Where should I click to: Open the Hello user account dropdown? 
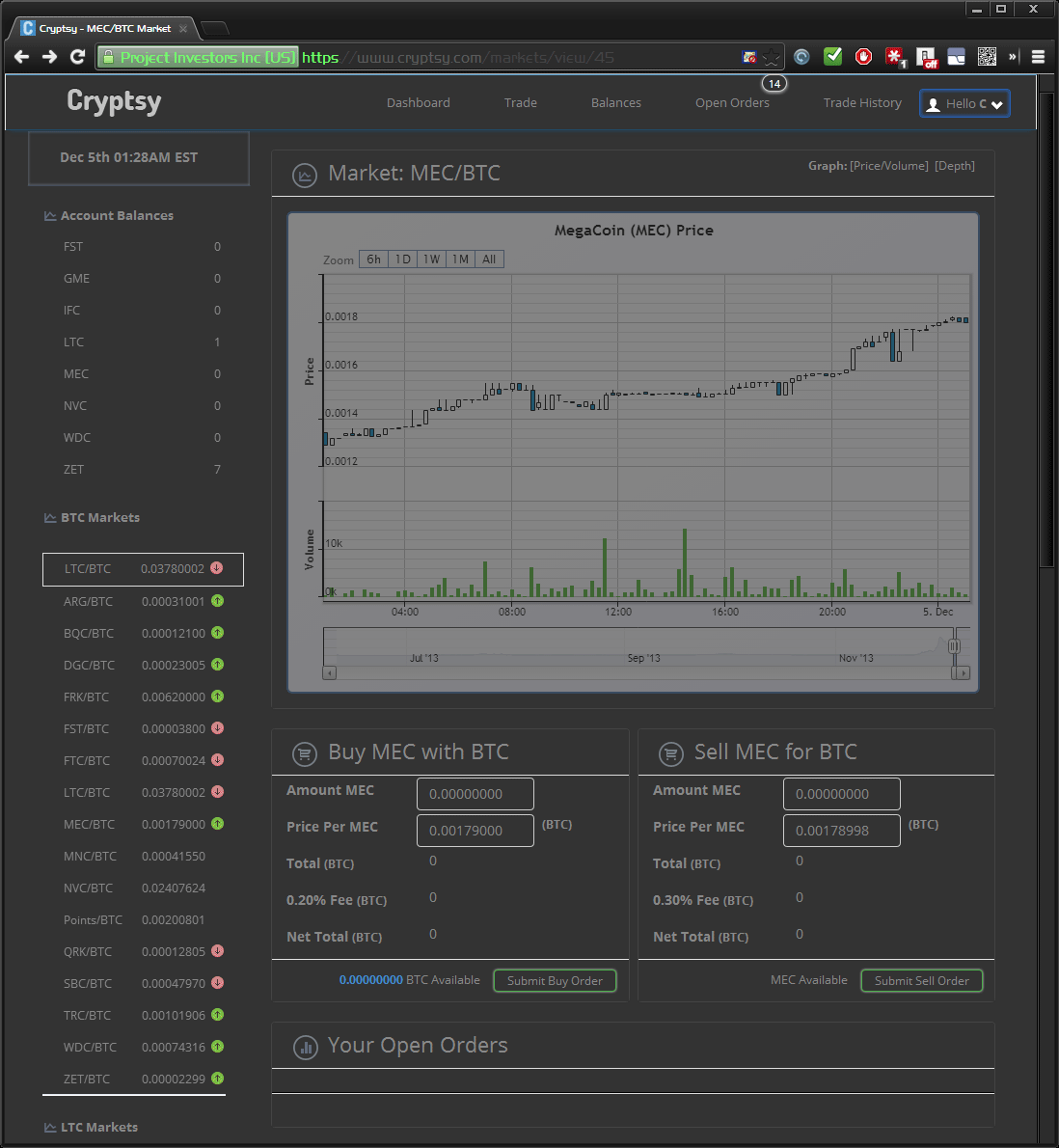[964, 103]
